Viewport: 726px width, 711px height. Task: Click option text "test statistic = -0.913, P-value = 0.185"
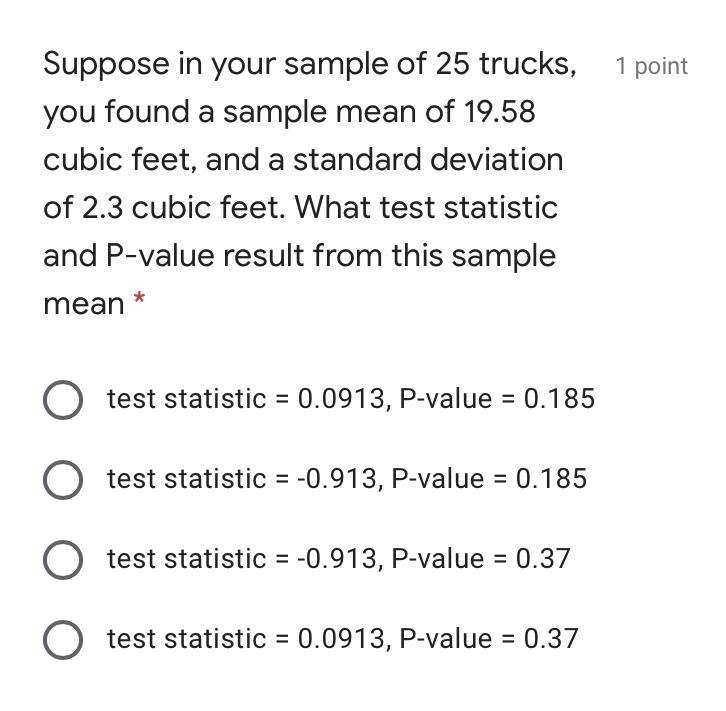[347, 479]
